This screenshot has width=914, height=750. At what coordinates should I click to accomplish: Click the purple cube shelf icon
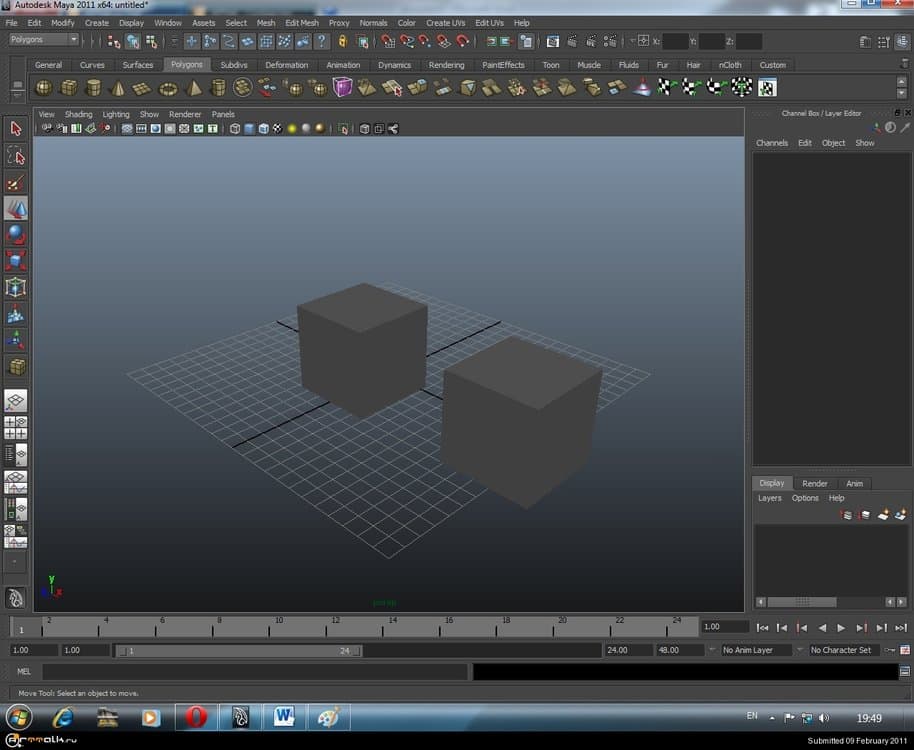(342, 87)
